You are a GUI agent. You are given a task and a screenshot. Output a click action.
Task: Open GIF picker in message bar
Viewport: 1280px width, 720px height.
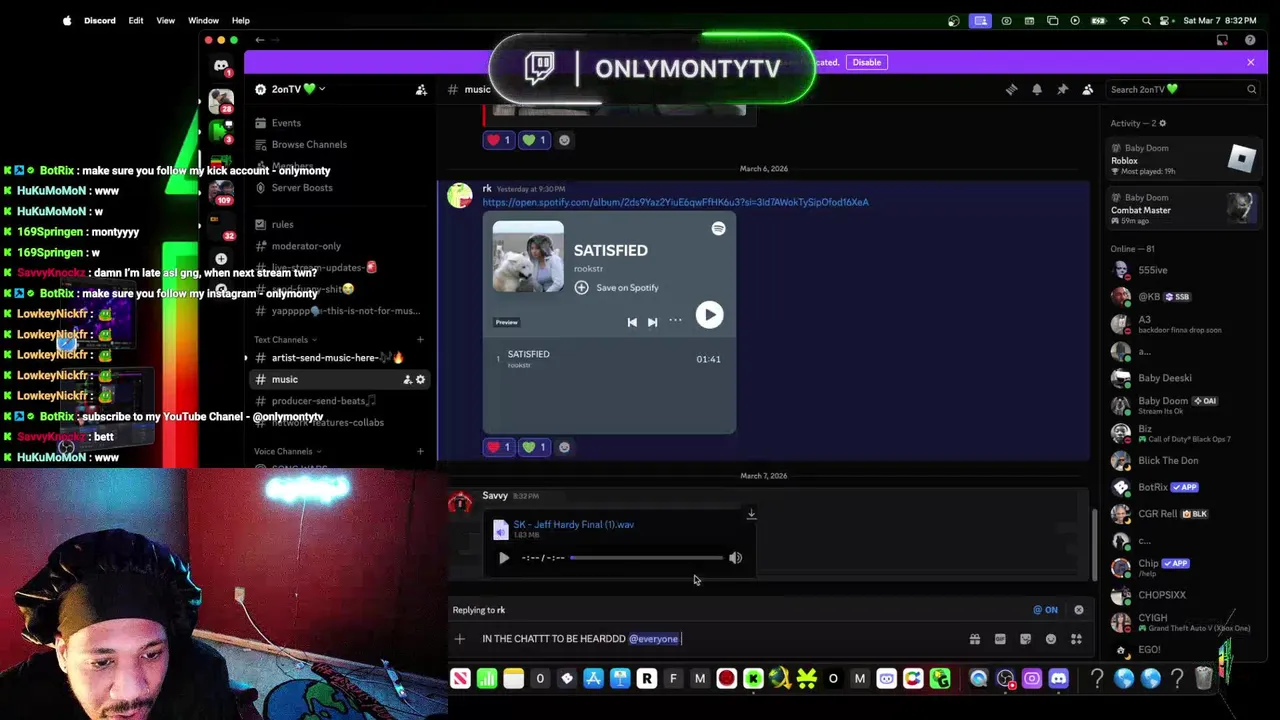[x=1000, y=639]
